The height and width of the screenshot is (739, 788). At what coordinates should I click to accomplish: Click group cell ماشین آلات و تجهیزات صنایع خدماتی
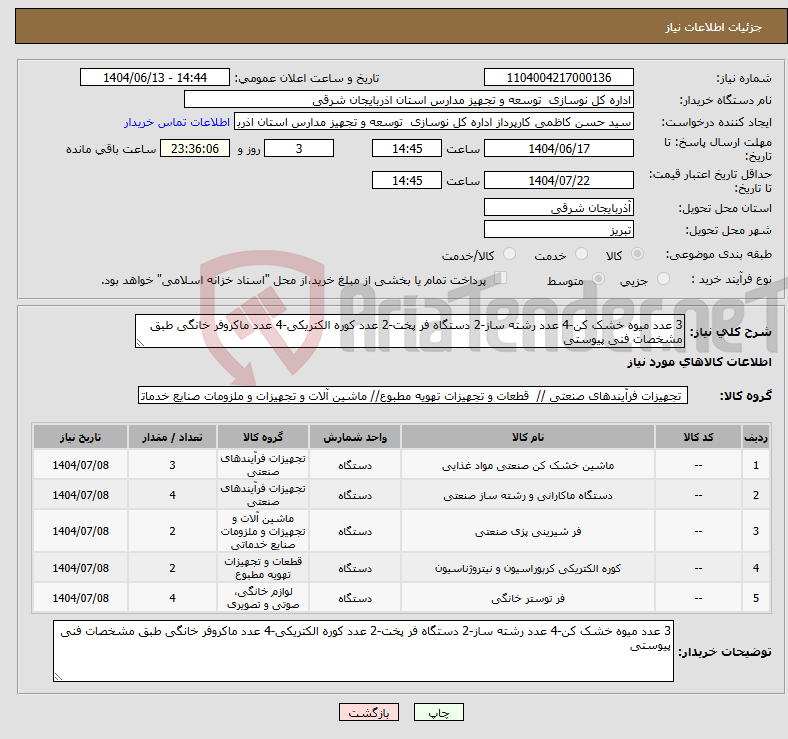(263, 531)
